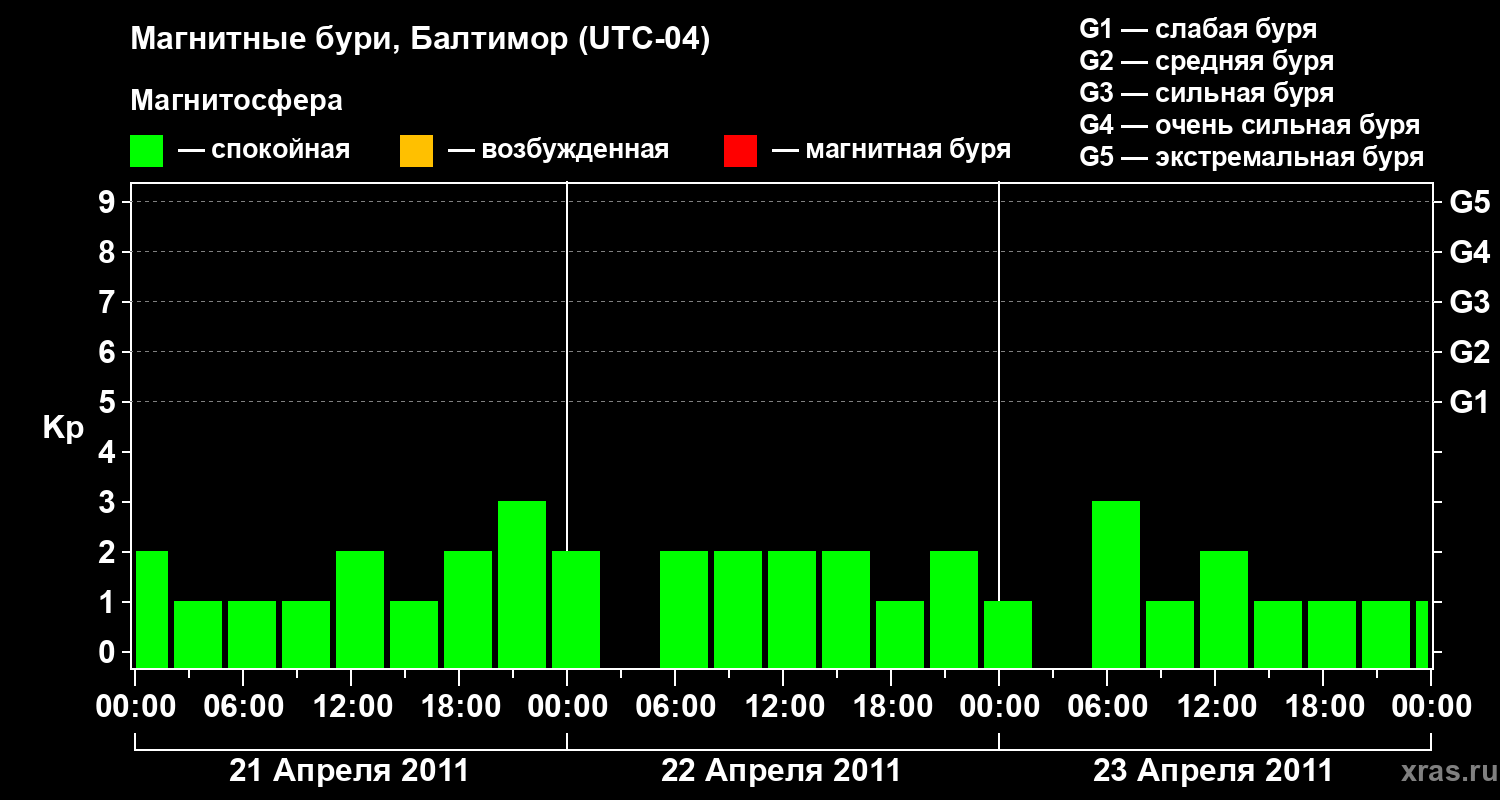Click the '12:00' tick label for 21 April

[351, 707]
